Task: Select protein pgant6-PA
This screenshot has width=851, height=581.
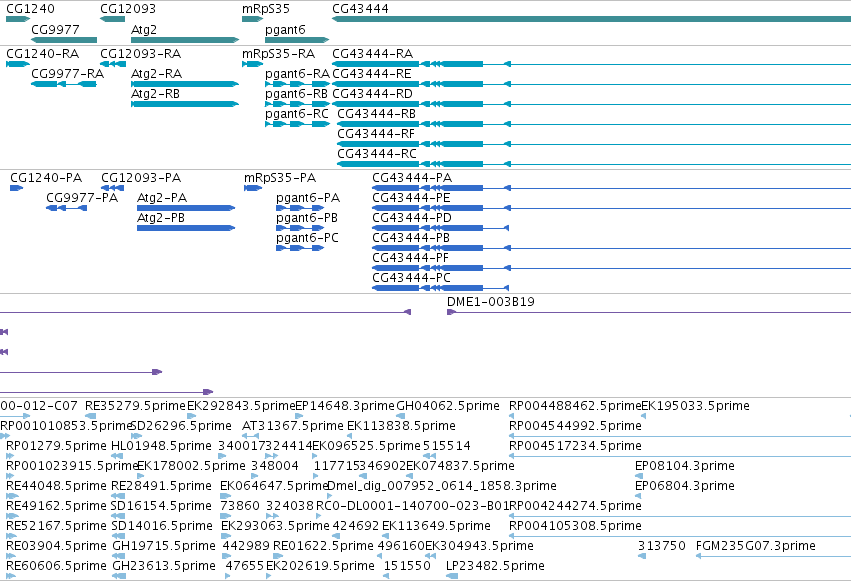Action: [308, 197]
